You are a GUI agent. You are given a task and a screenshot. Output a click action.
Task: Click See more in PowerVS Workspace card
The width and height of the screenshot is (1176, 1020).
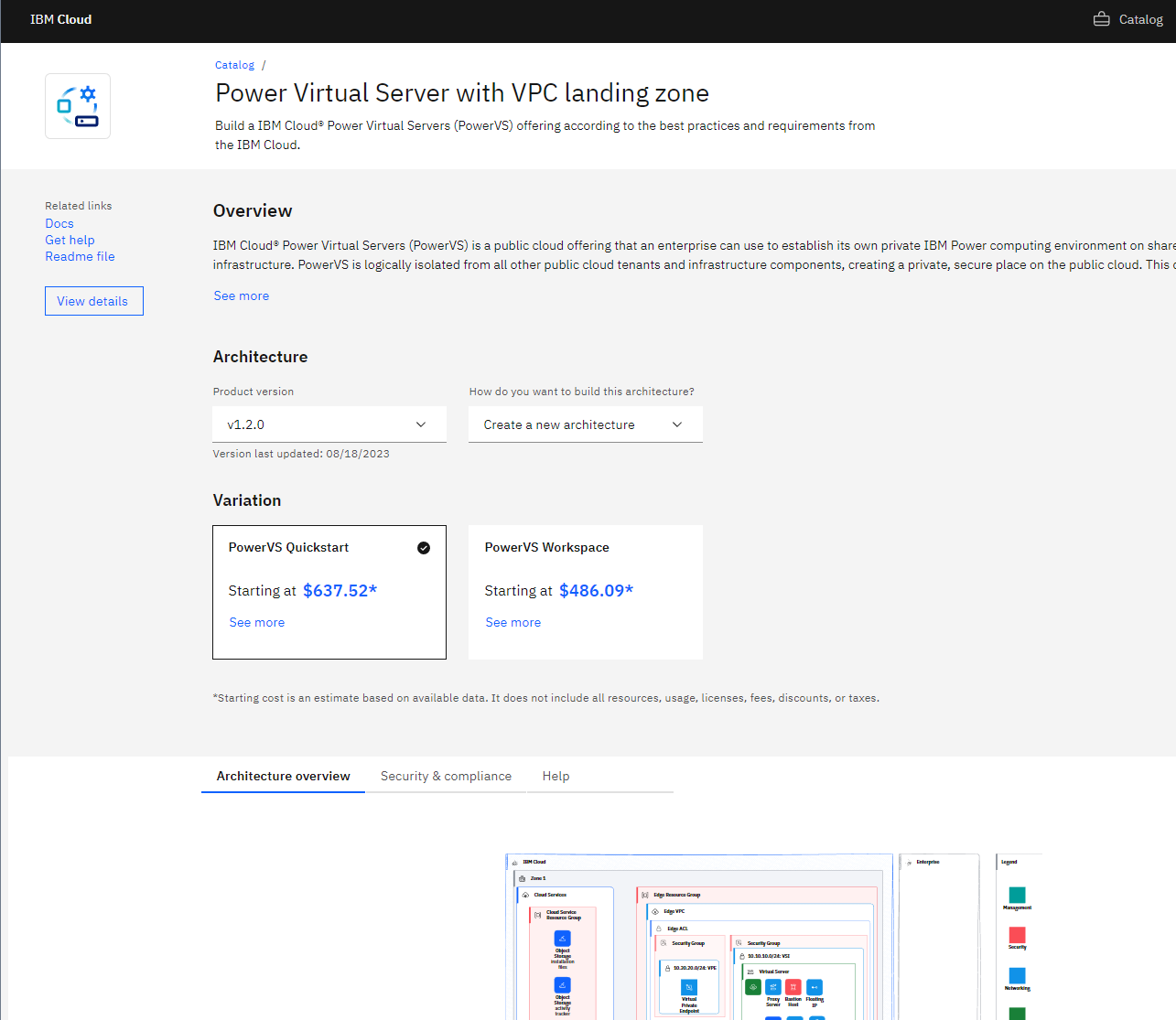click(x=513, y=622)
